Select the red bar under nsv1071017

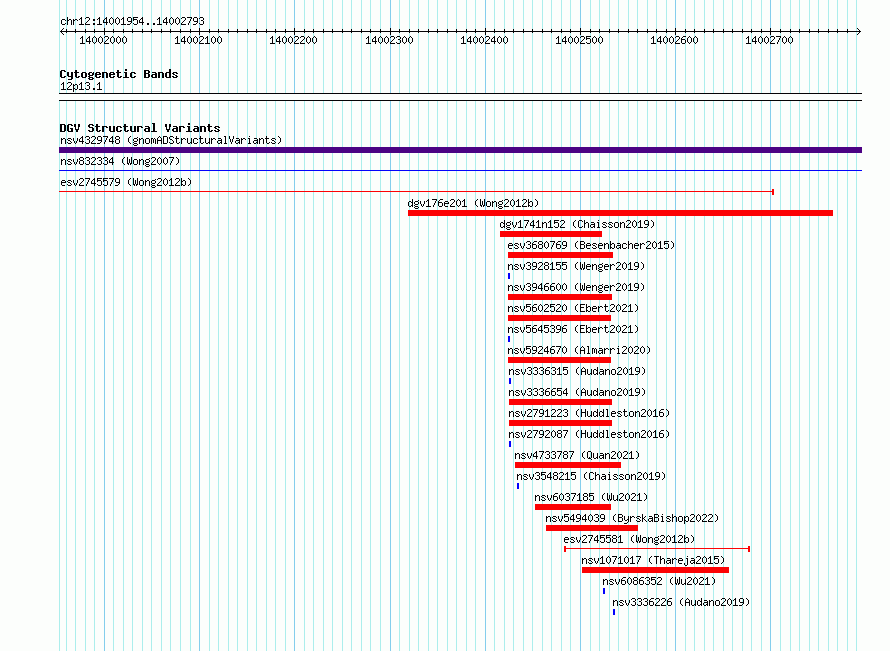(656, 570)
